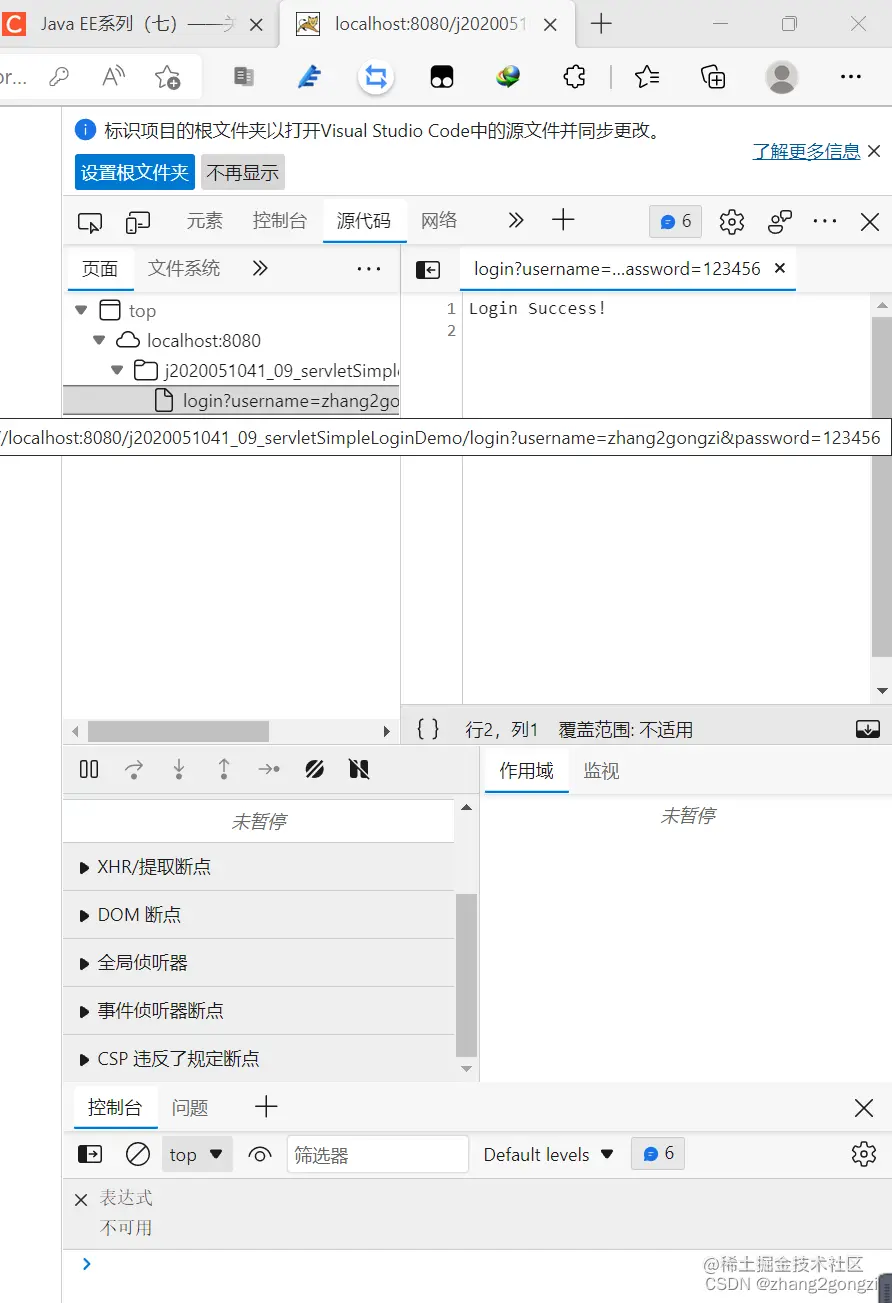Screen dimensions: 892x1303
Task: Open the 问题 drawer tab
Action: 190,1107
